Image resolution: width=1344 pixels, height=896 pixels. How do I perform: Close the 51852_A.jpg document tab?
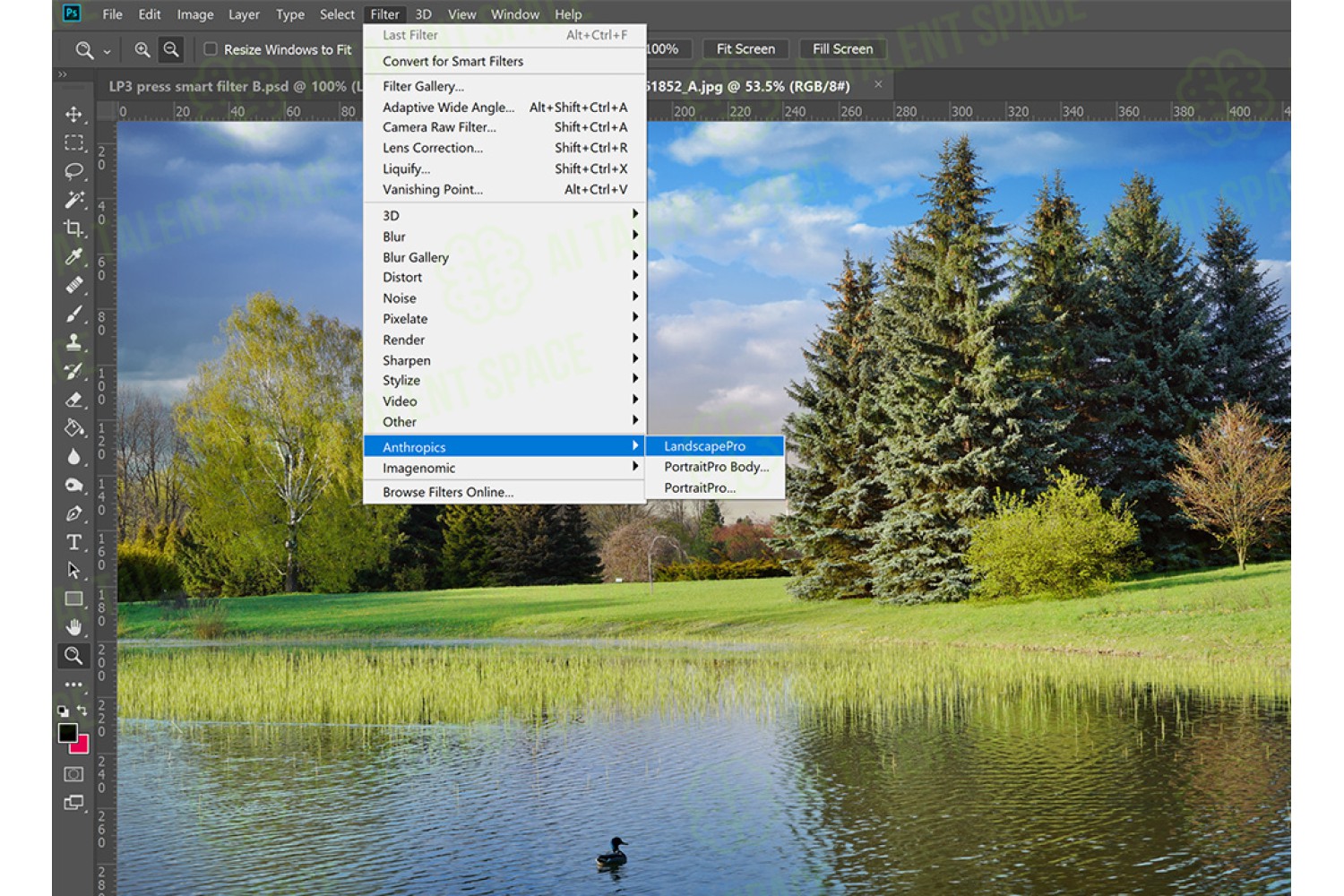[878, 84]
